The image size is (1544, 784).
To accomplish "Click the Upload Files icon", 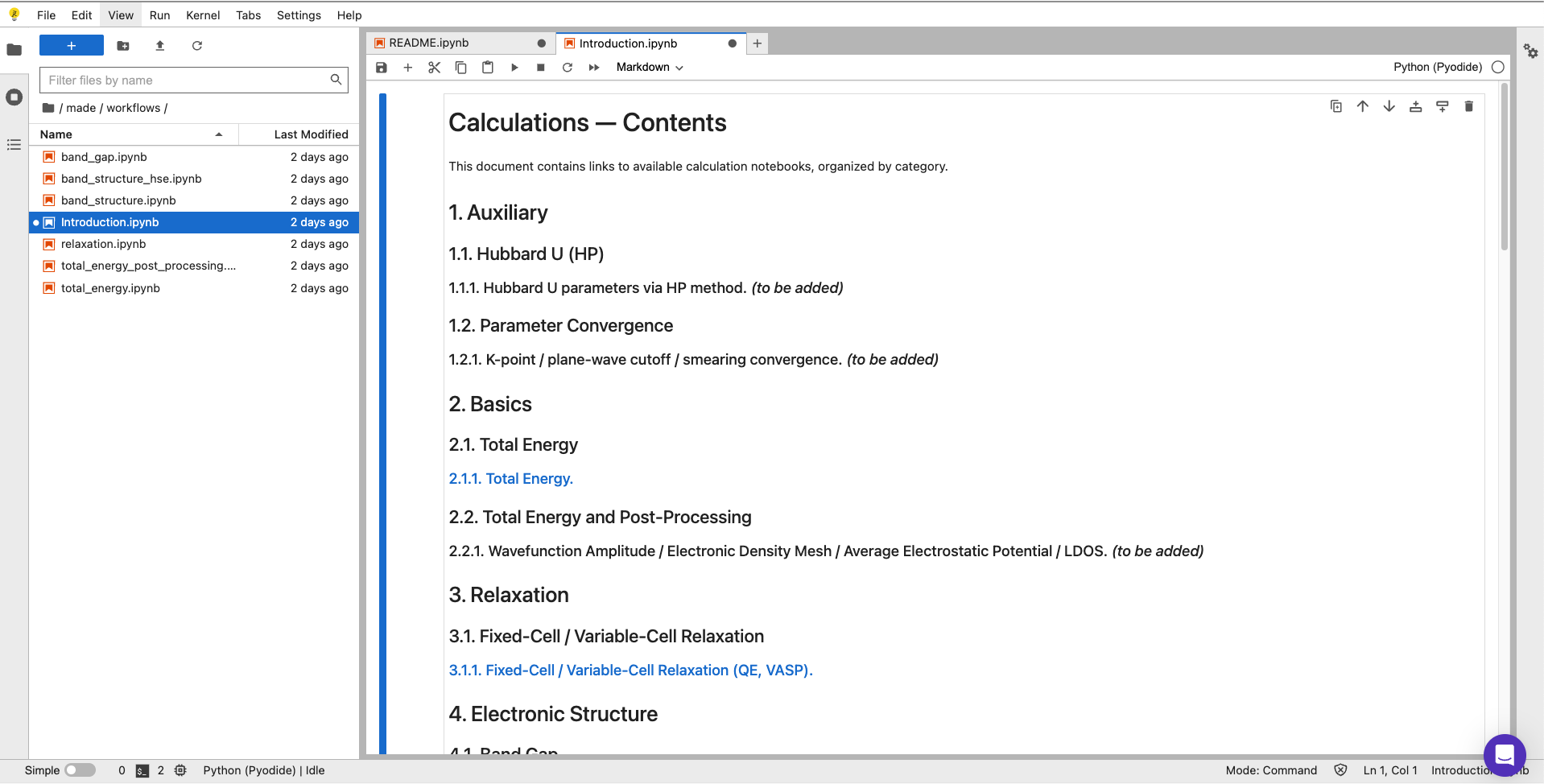I will click(160, 46).
